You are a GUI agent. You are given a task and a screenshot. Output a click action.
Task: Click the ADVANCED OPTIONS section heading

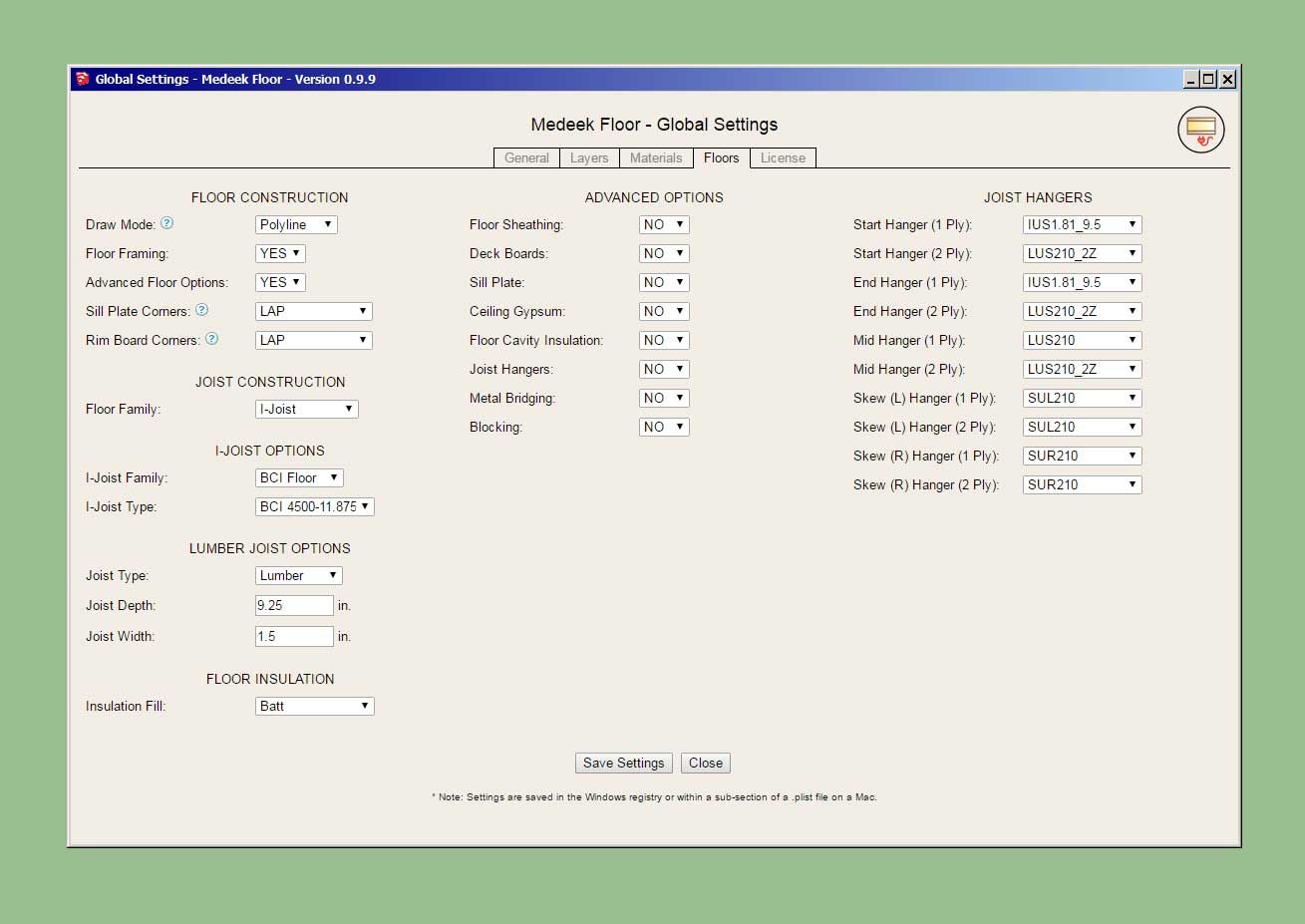(x=654, y=197)
